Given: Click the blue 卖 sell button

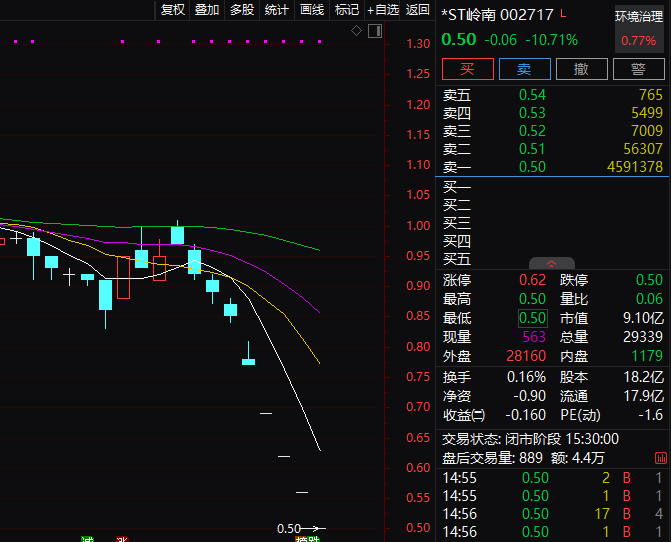Looking at the screenshot, I should (x=525, y=69).
